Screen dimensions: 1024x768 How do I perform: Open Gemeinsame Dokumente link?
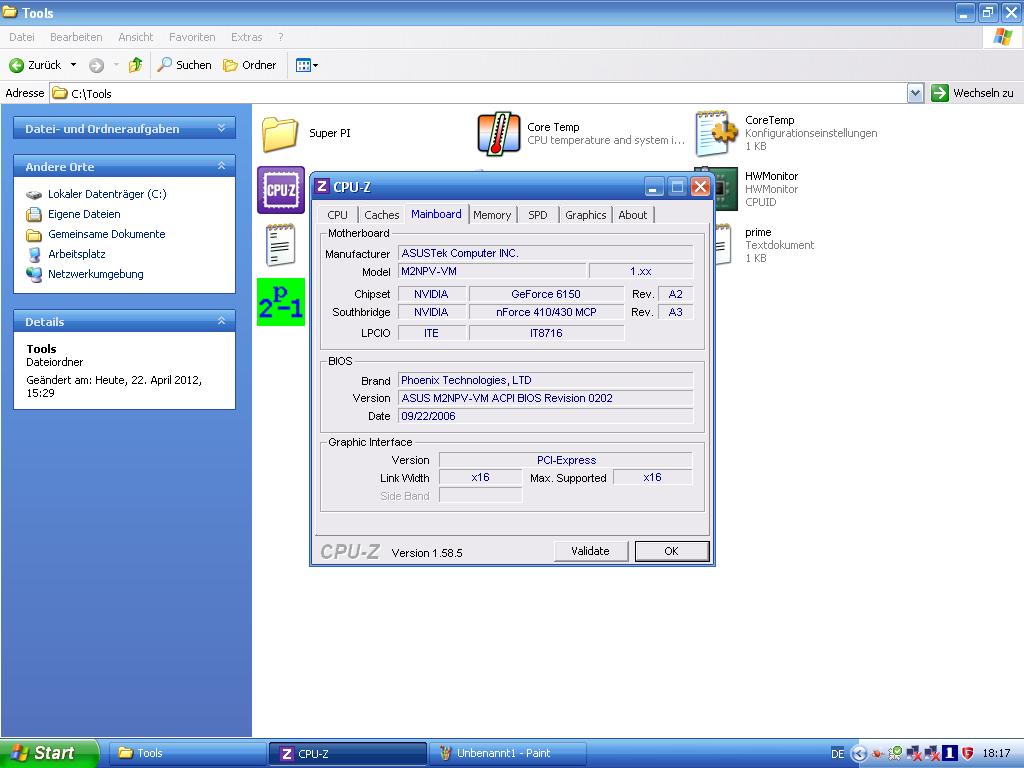(106, 234)
